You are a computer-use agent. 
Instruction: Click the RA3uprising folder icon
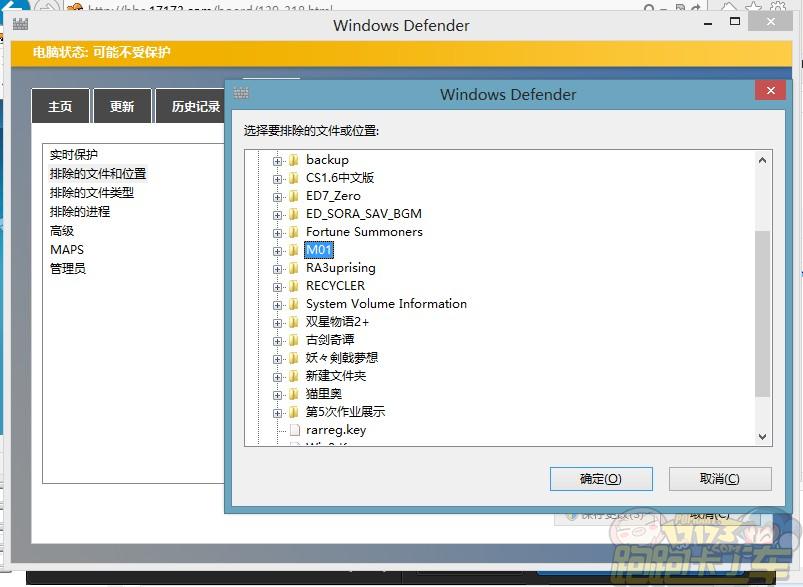[x=294, y=268]
